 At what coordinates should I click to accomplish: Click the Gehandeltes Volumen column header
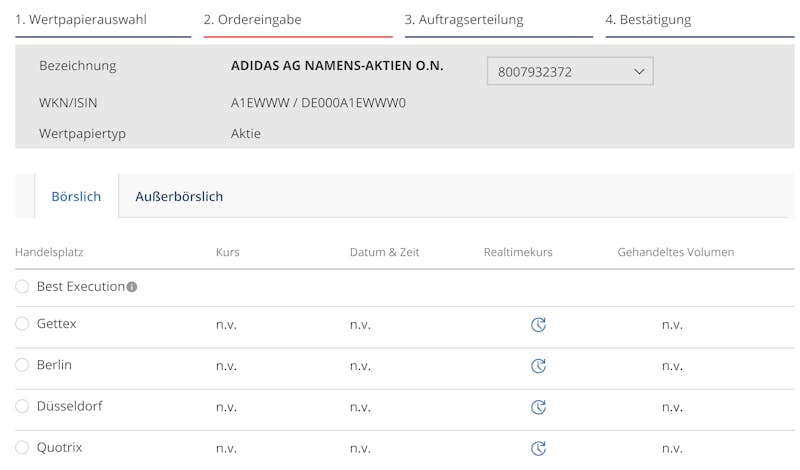pos(676,252)
